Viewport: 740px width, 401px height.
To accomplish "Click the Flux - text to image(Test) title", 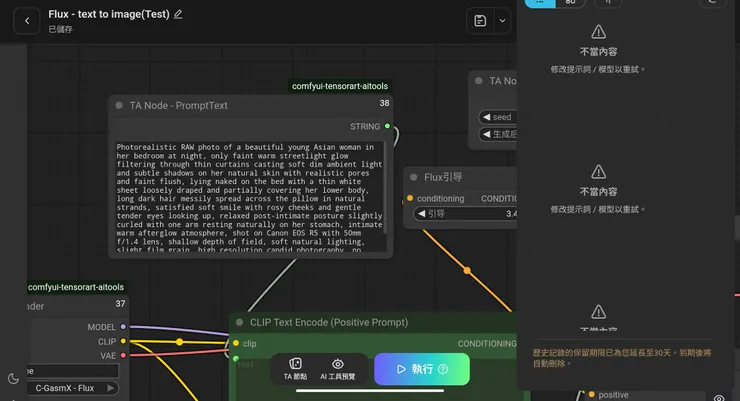I will tap(109, 14).
